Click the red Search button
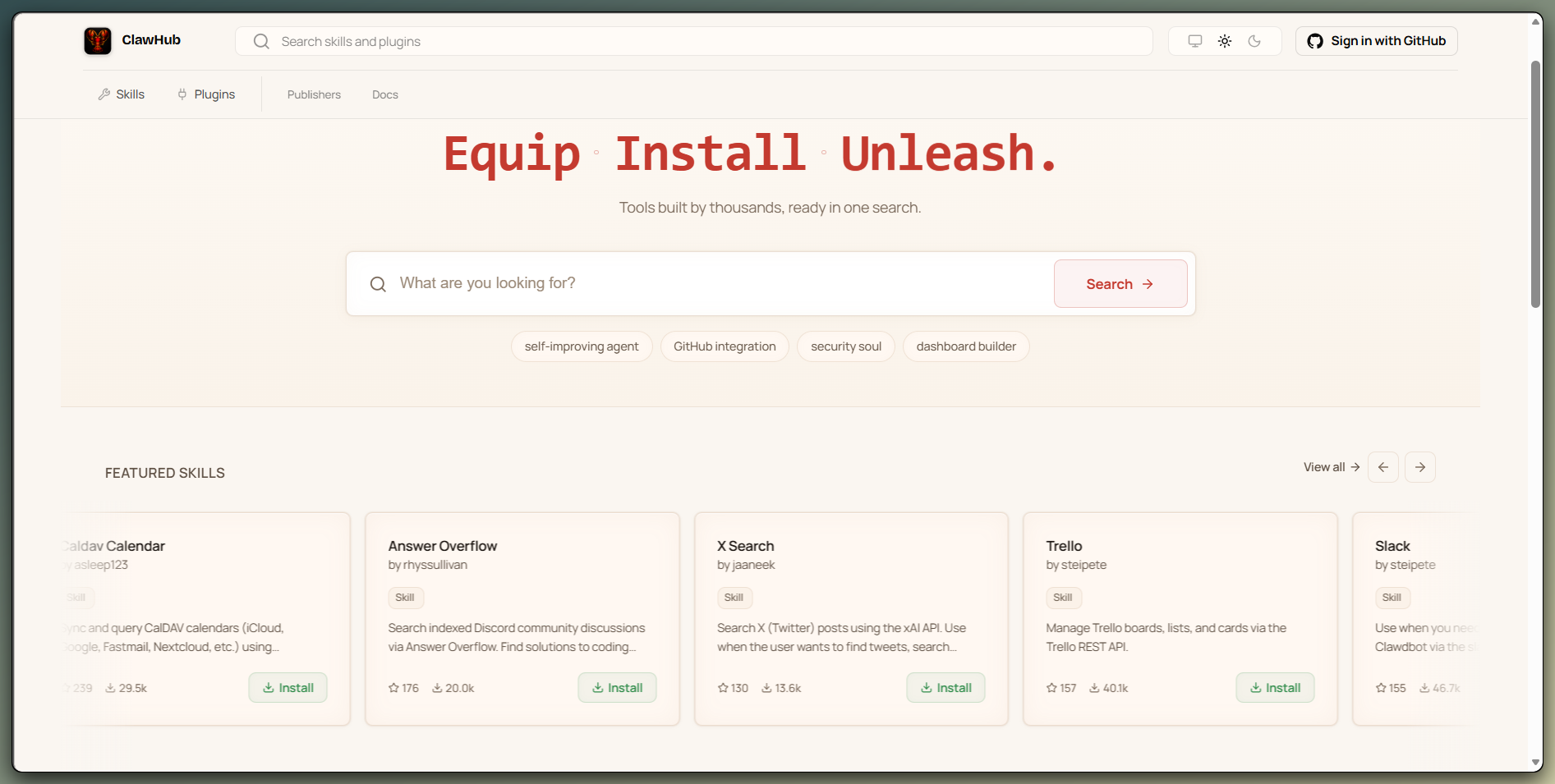 (1120, 284)
